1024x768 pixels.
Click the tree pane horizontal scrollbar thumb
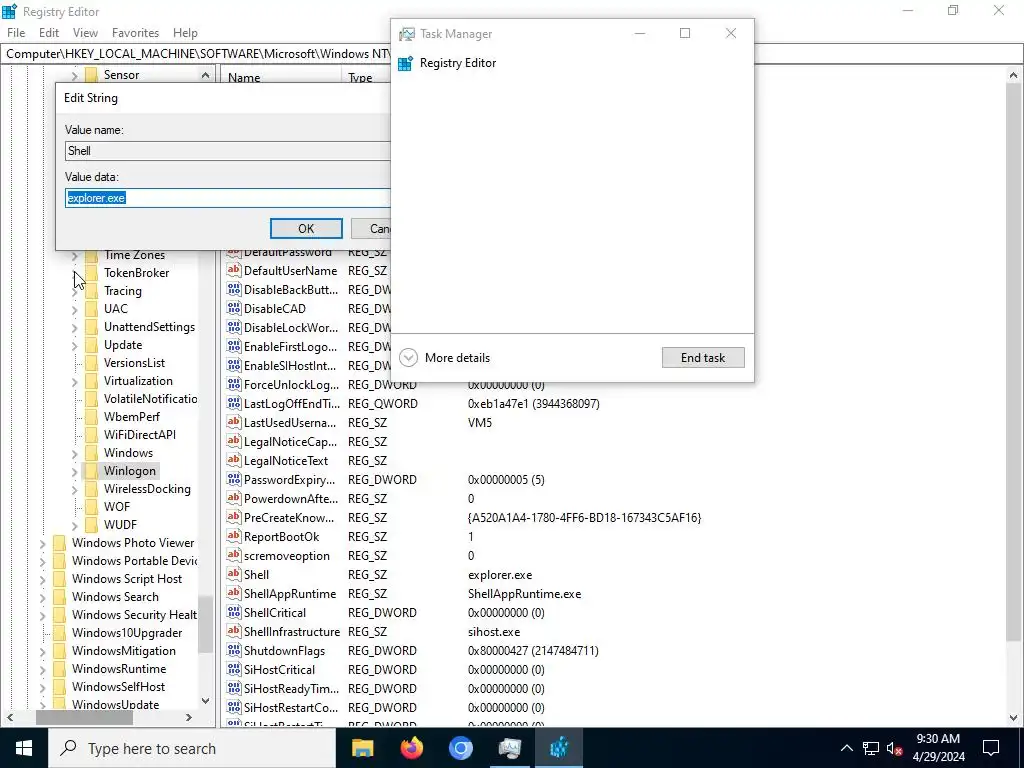pos(84,718)
